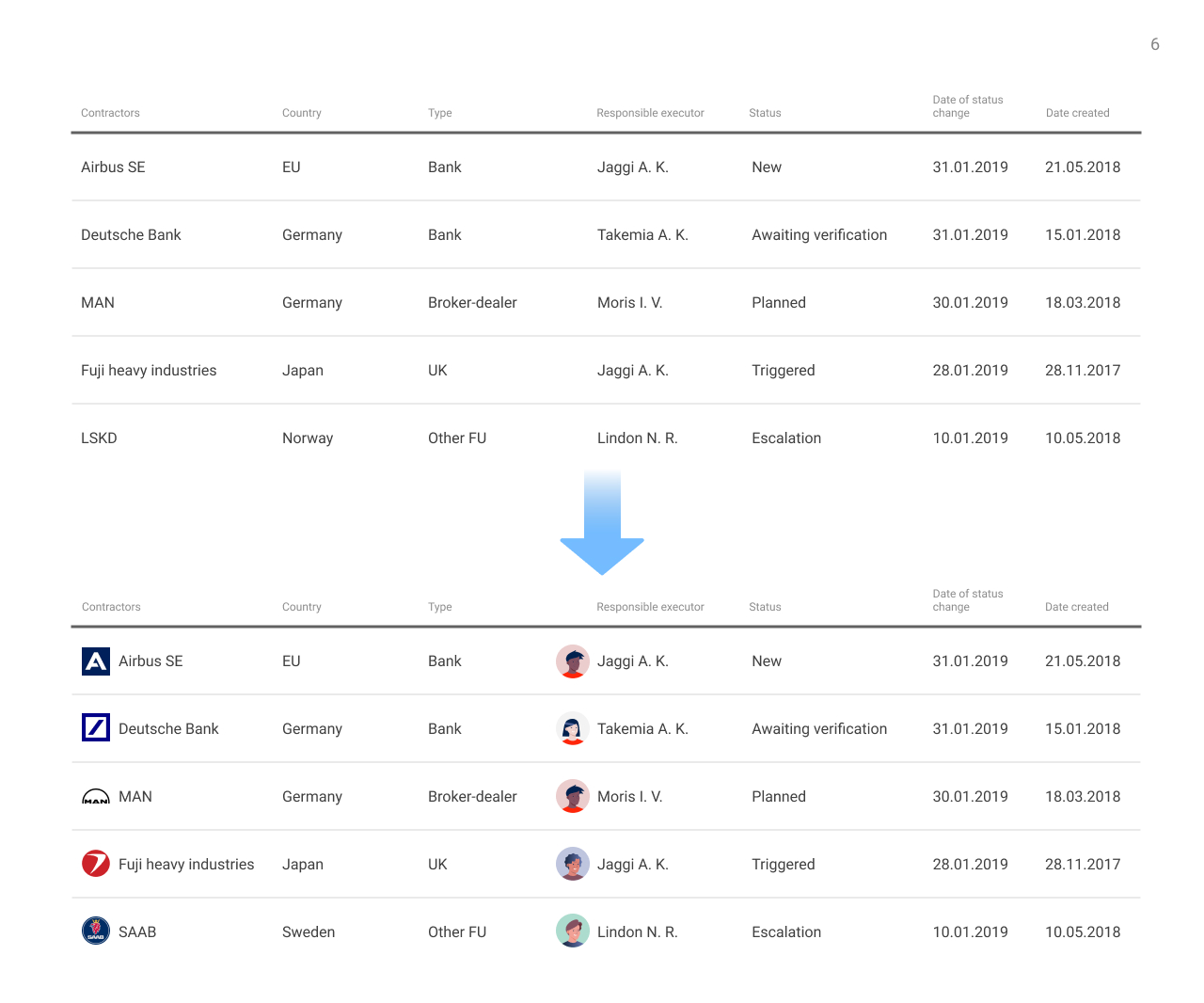The width and height of the screenshot is (1204, 1003).
Task: Click the red Fuji heavy industries logo
Action: [95, 864]
